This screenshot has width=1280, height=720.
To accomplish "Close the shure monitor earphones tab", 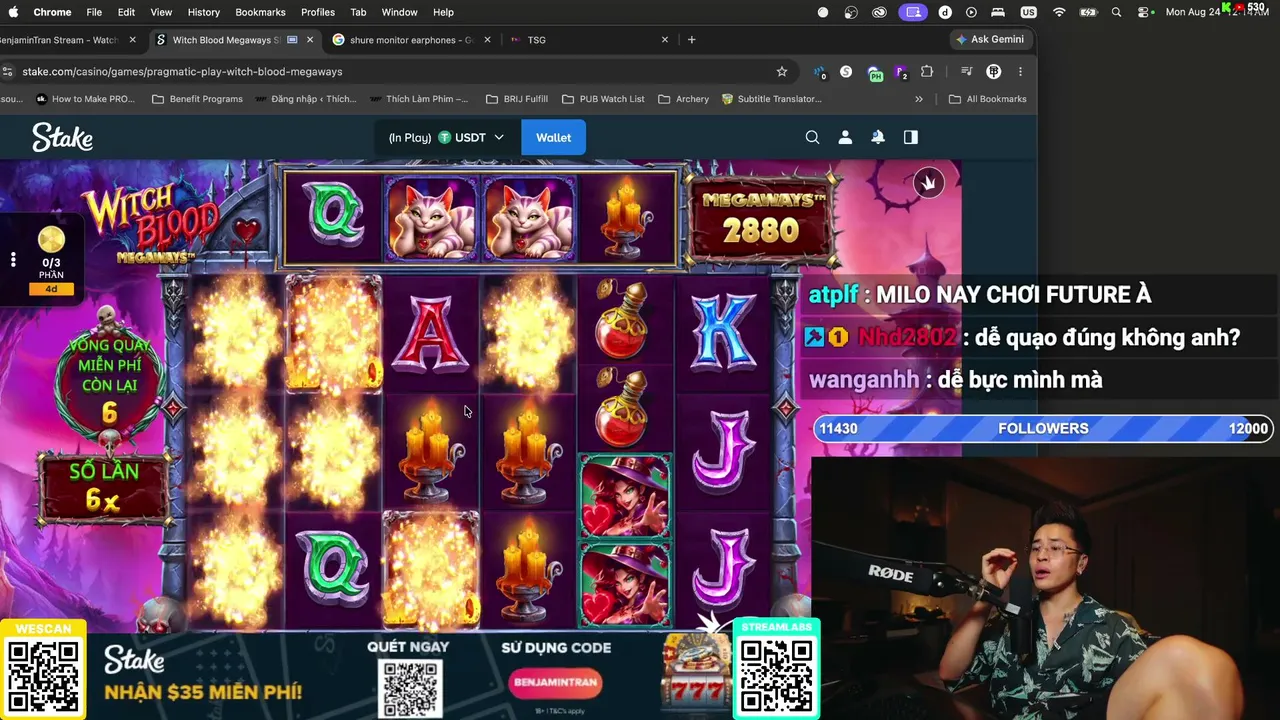I will [x=487, y=40].
